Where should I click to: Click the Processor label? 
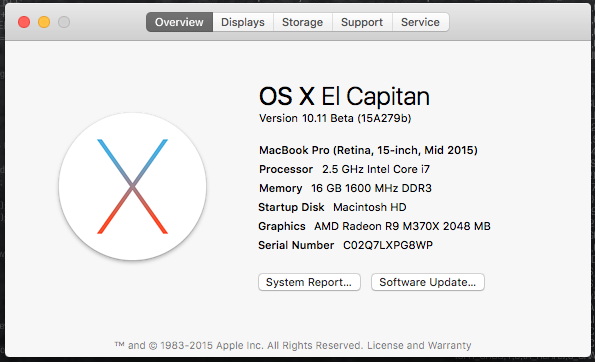coord(286,169)
